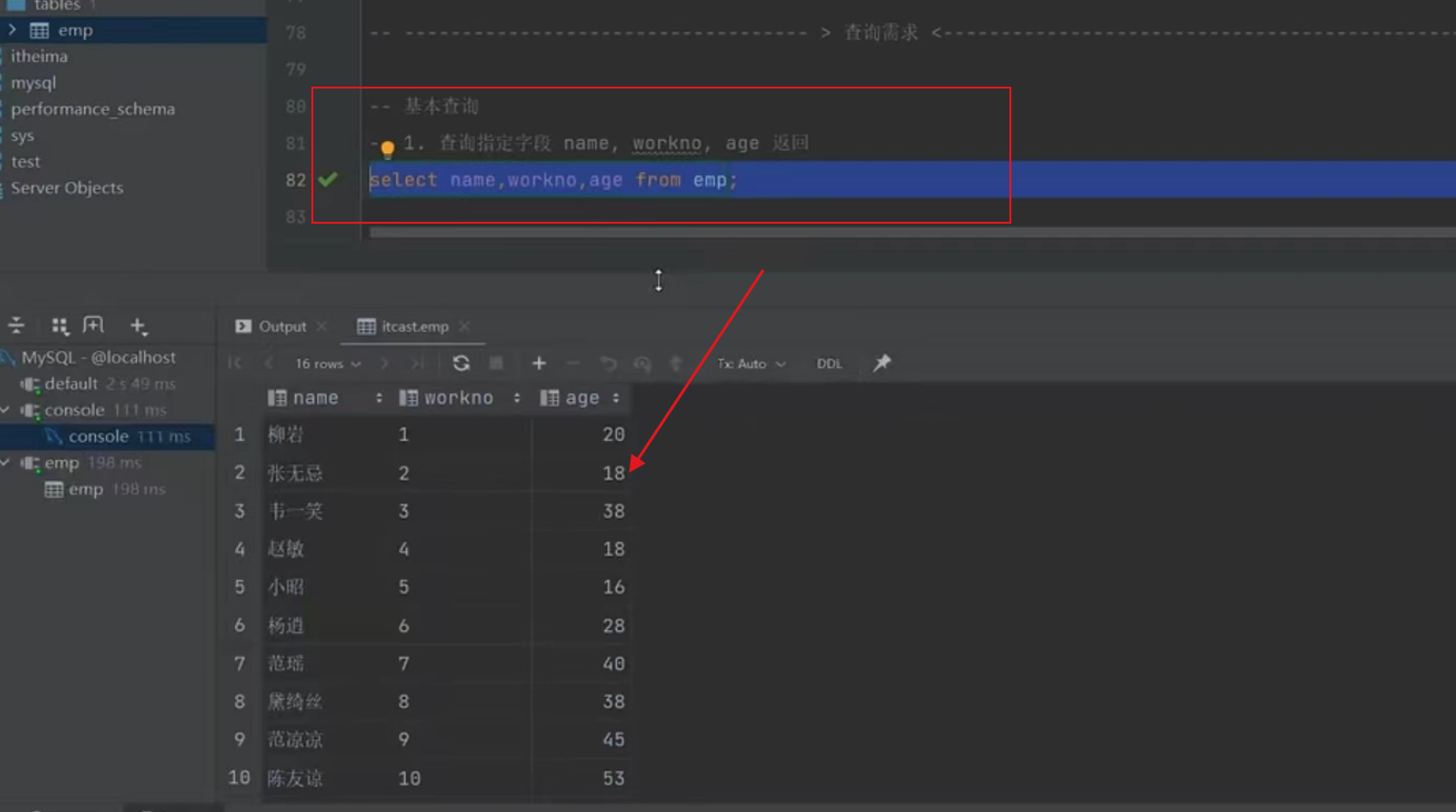The height and width of the screenshot is (812, 1456).
Task: Select the highlighted console child session
Action: click(x=107, y=436)
